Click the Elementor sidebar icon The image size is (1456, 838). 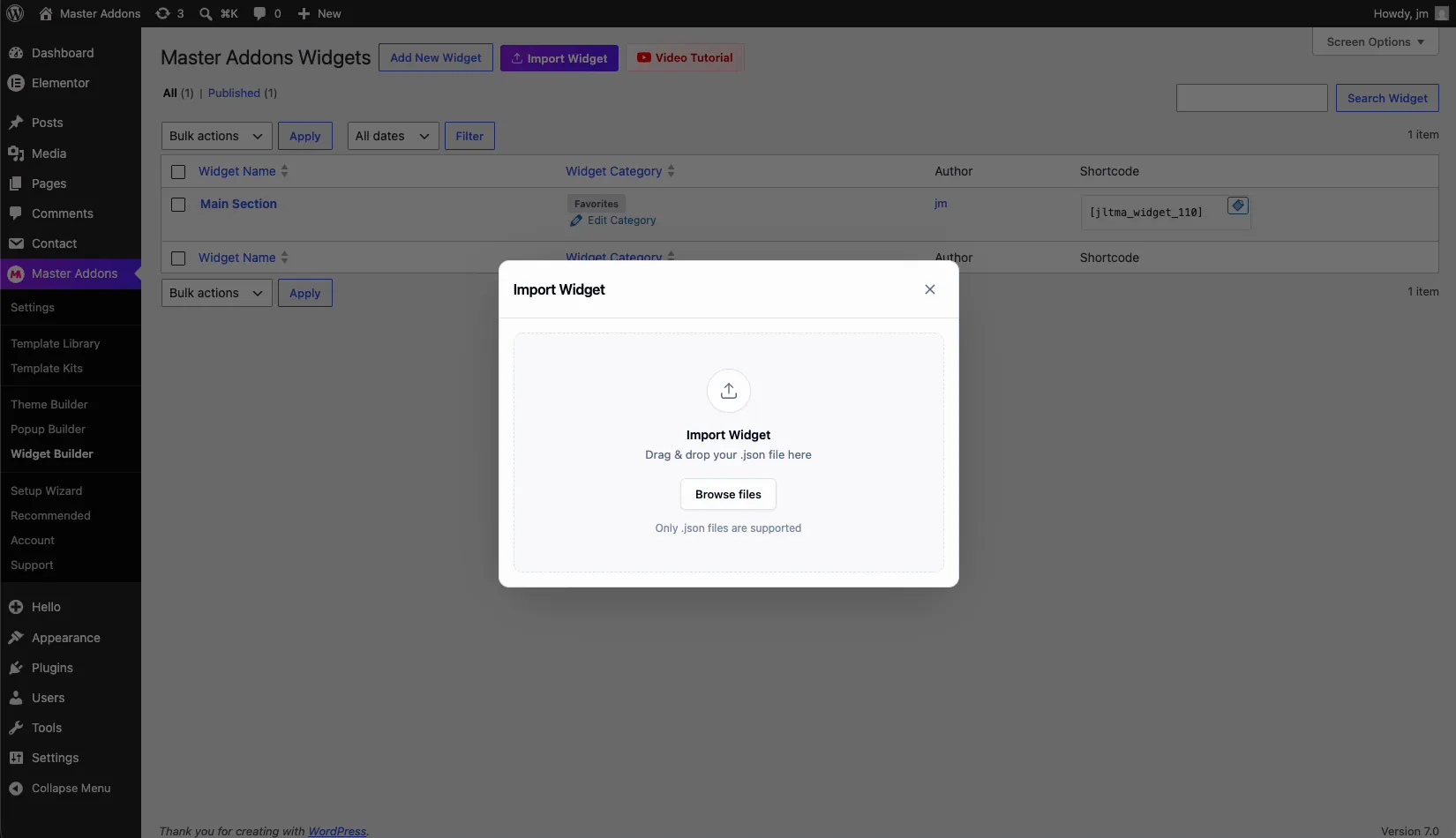tap(16, 83)
